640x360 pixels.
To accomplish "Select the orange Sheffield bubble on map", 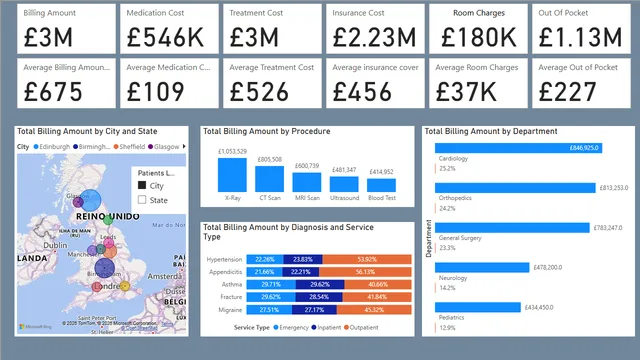I will coord(110,251).
